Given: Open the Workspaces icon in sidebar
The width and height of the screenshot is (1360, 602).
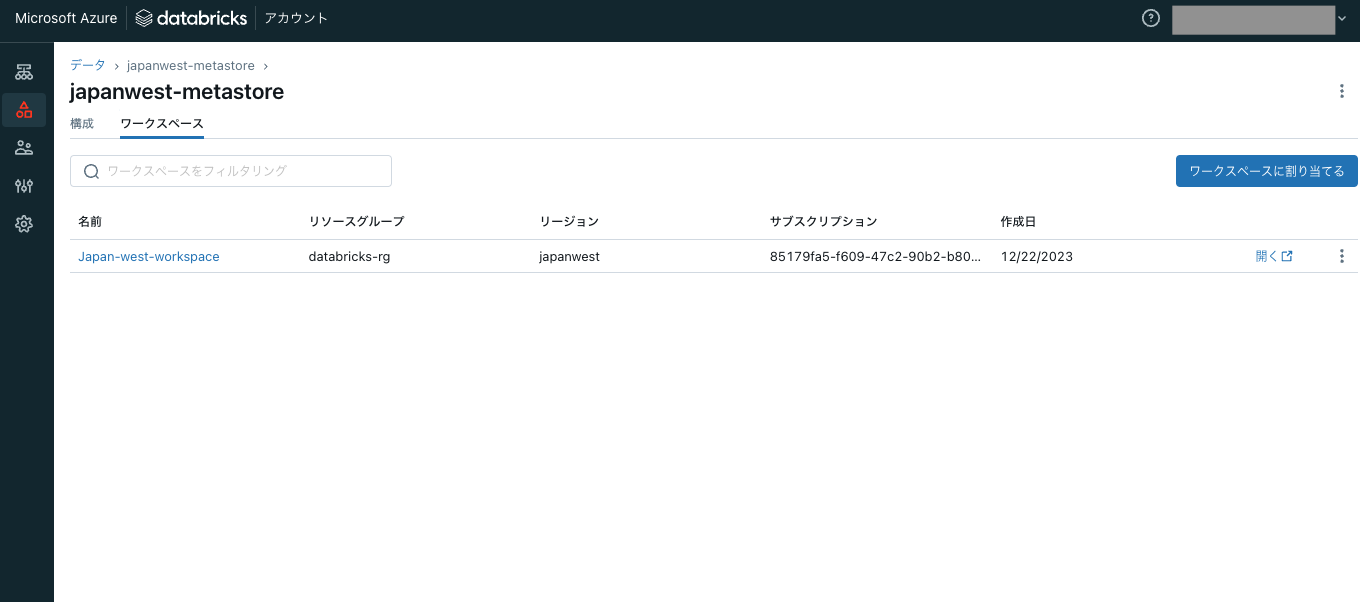Looking at the screenshot, I should [24, 72].
